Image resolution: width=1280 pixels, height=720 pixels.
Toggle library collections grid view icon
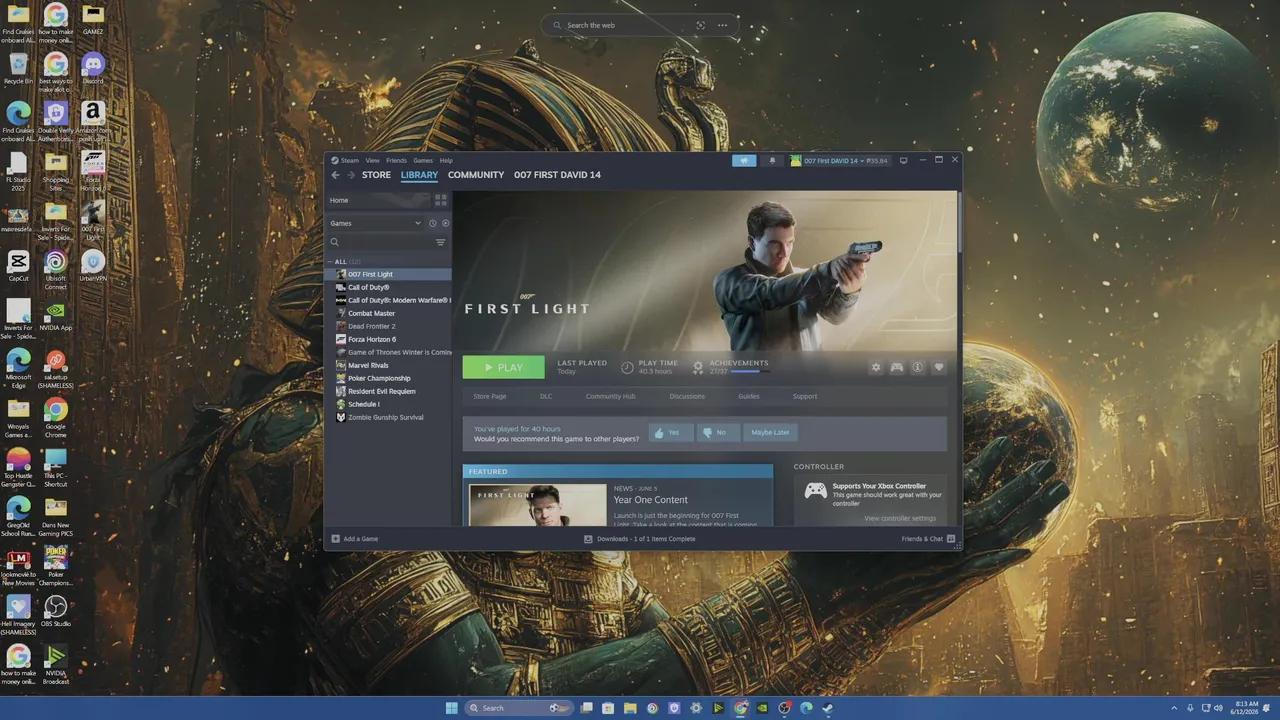(440, 200)
